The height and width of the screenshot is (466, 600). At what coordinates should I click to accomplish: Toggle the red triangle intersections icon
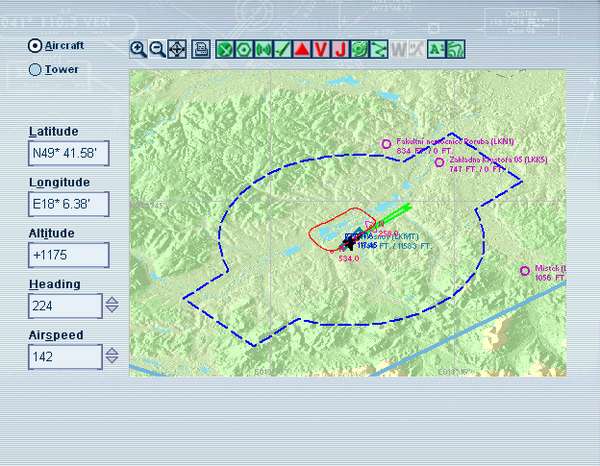pyautogui.click(x=302, y=48)
